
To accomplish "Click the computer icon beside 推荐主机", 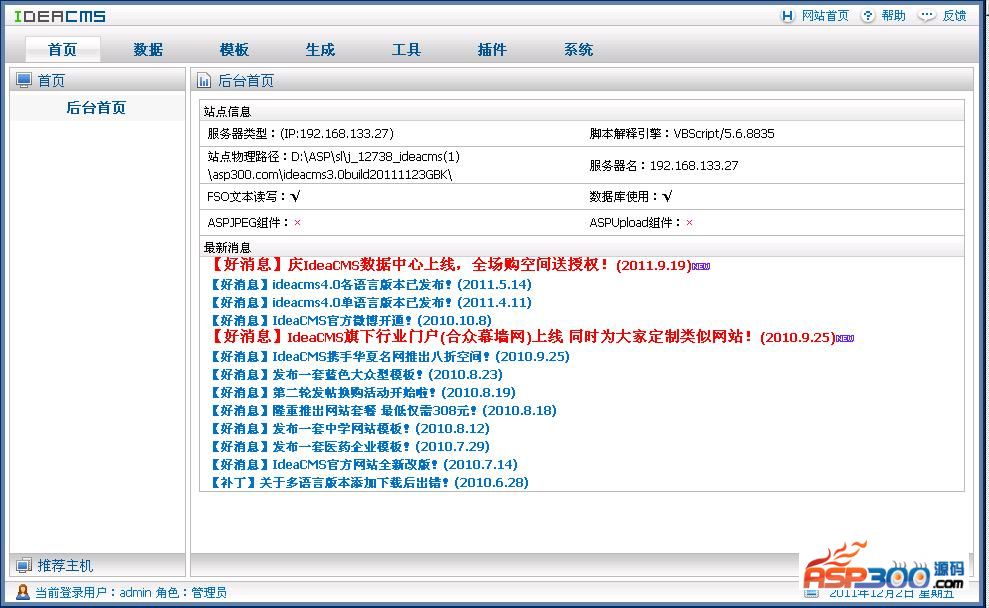I will click(24, 565).
